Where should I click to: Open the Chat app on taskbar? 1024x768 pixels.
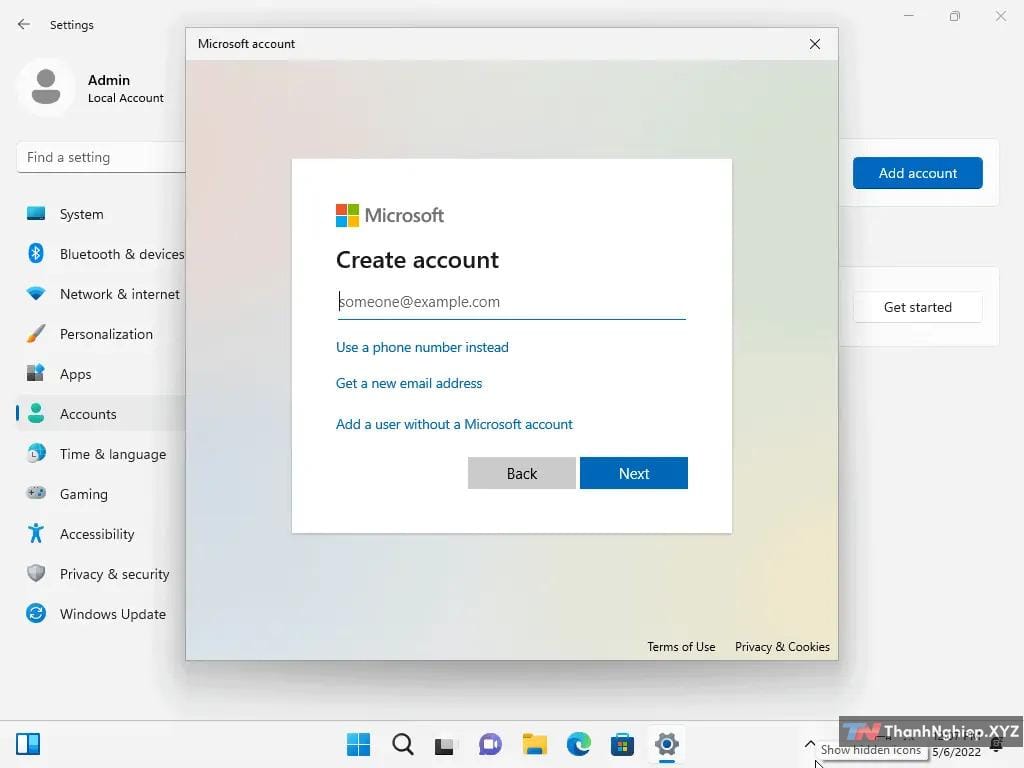[x=490, y=744]
